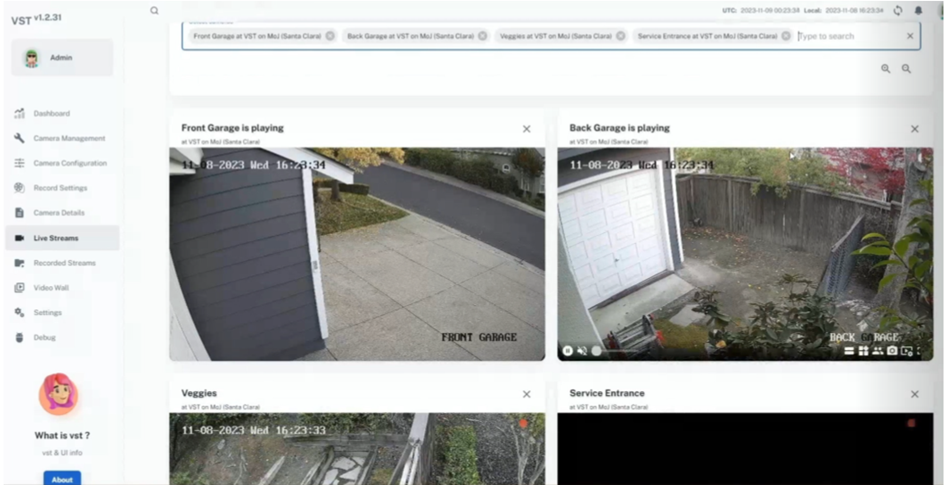The image size is (945, 485).
Task: Remove Service Entrance chip from camera selector
Action: coord(786,36)
